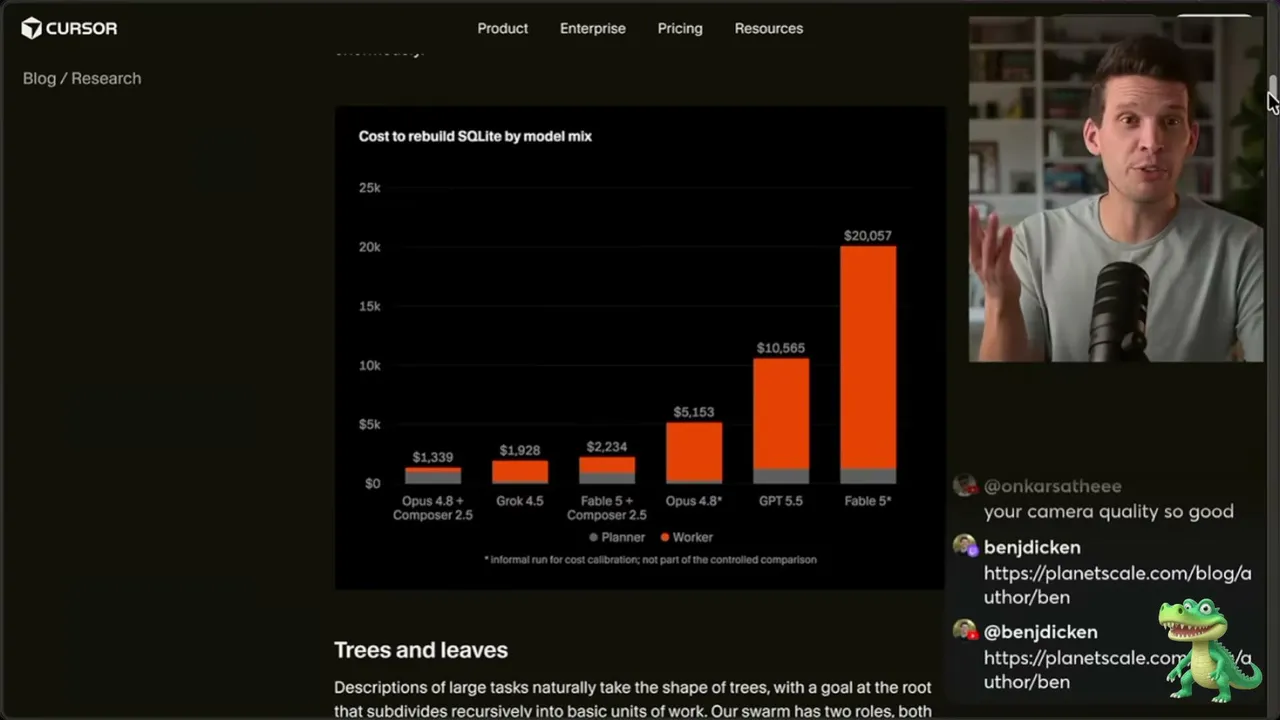This screenshot has width=1280, height=720.
Task: Click the Cursor cube logo icon
Action: 31,28
